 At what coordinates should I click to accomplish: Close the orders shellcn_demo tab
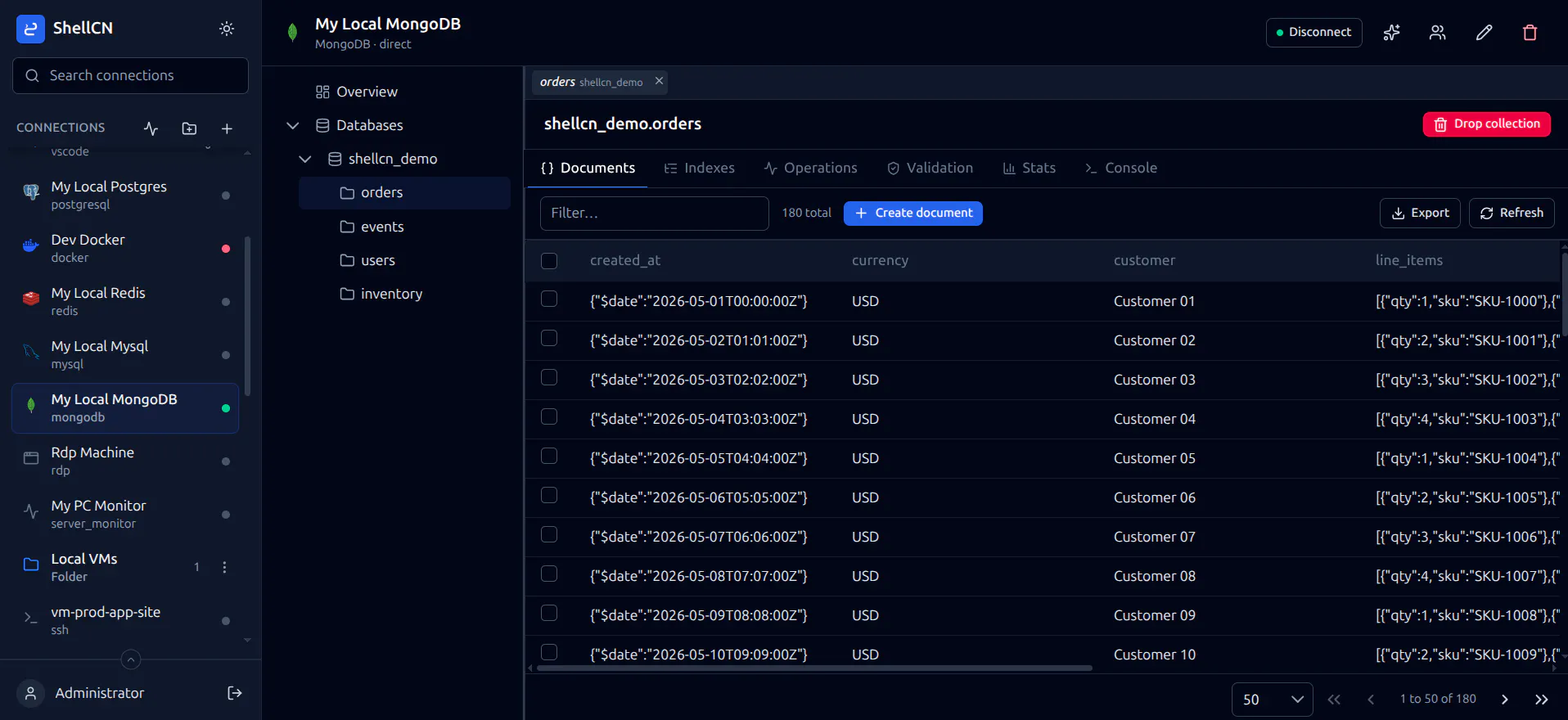pyautogui.click(x=659, y=81)
